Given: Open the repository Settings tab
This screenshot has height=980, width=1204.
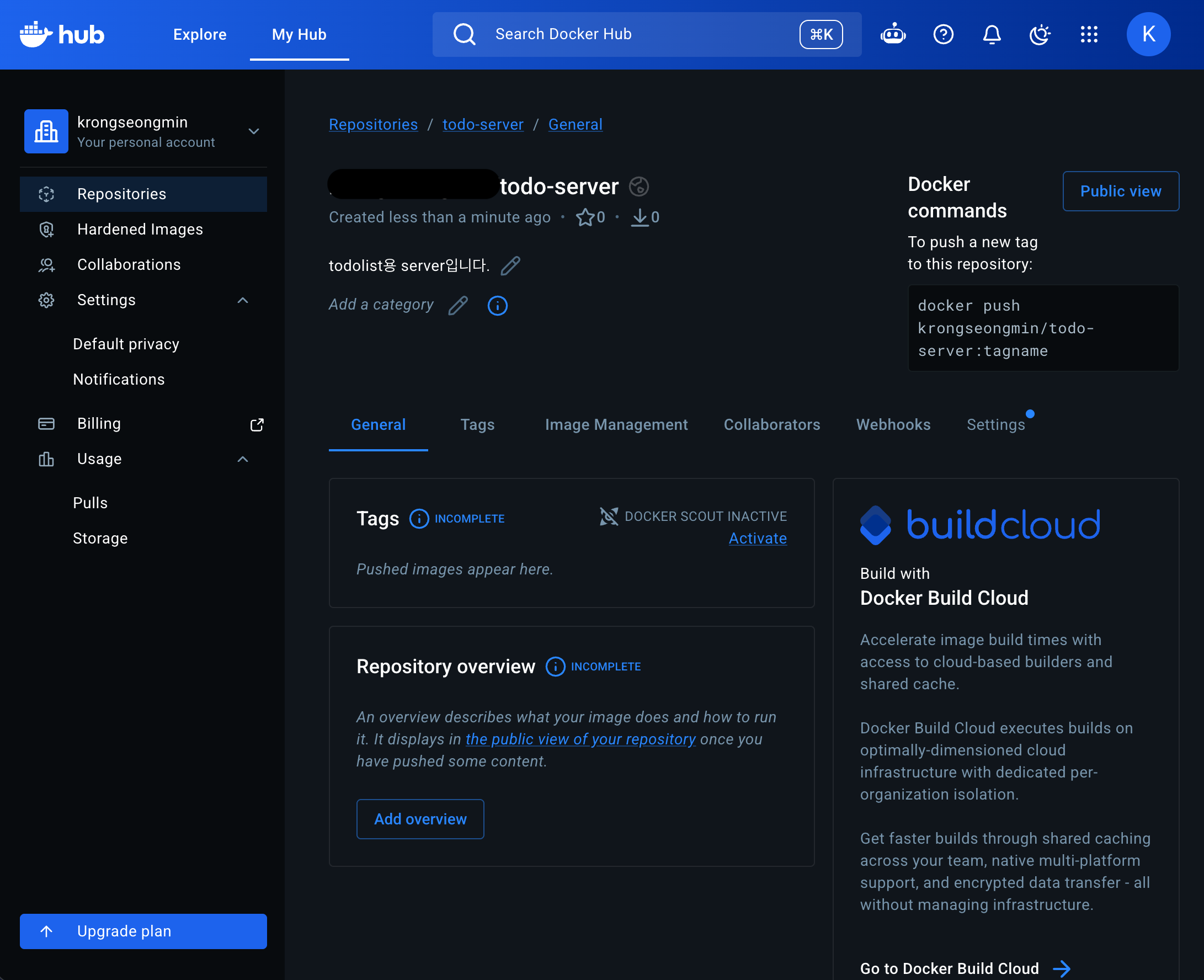Looking at the screenshot, I should point(996,425).
